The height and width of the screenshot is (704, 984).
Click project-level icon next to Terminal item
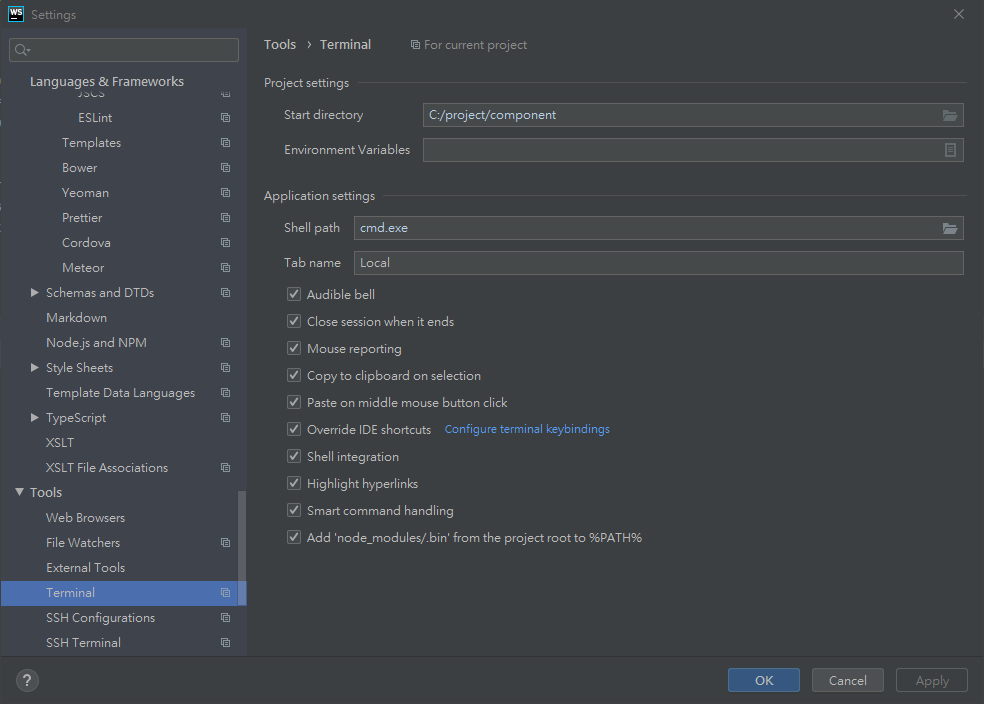225,593
